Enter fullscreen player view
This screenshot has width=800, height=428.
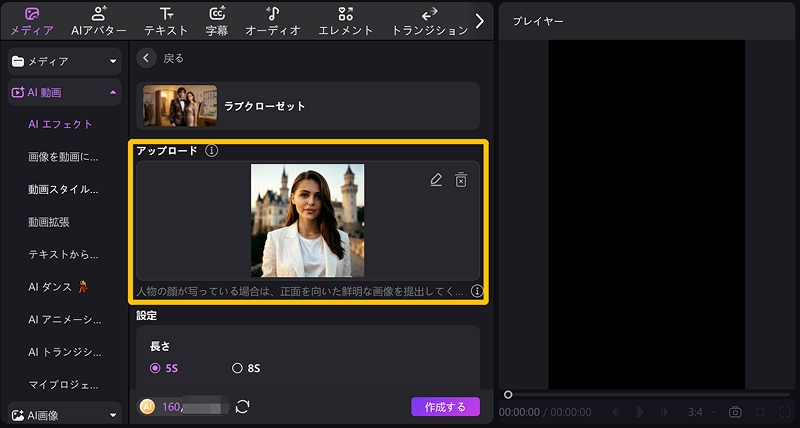click(x=785, y=412)
